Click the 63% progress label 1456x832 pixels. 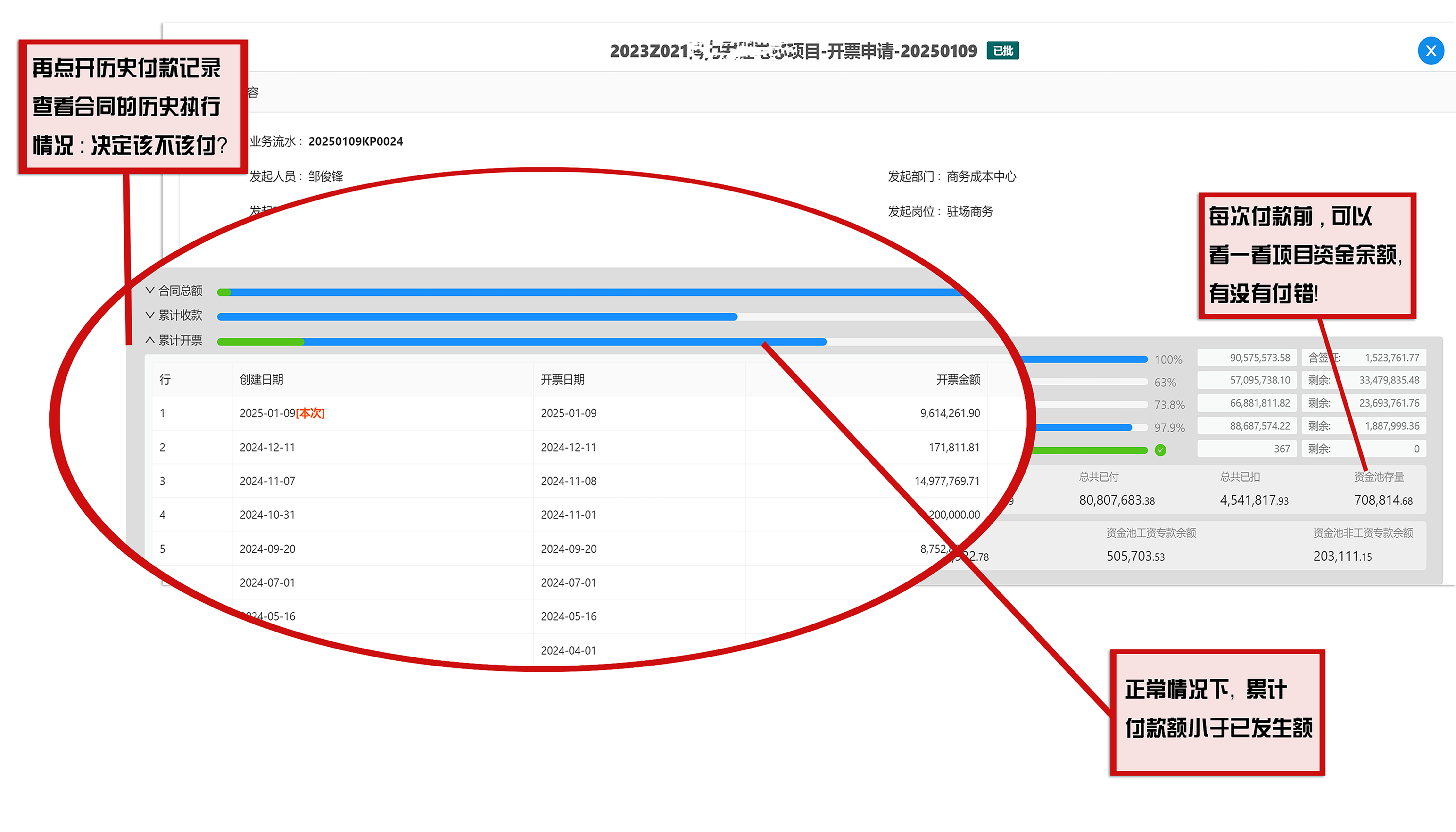(x=1165, y=382)
